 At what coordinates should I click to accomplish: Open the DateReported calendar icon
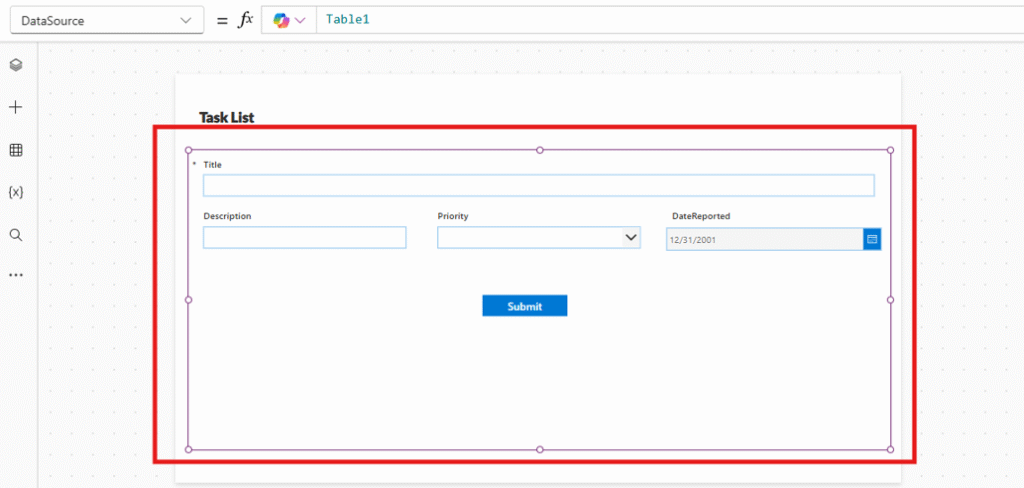tap(872, 240)
